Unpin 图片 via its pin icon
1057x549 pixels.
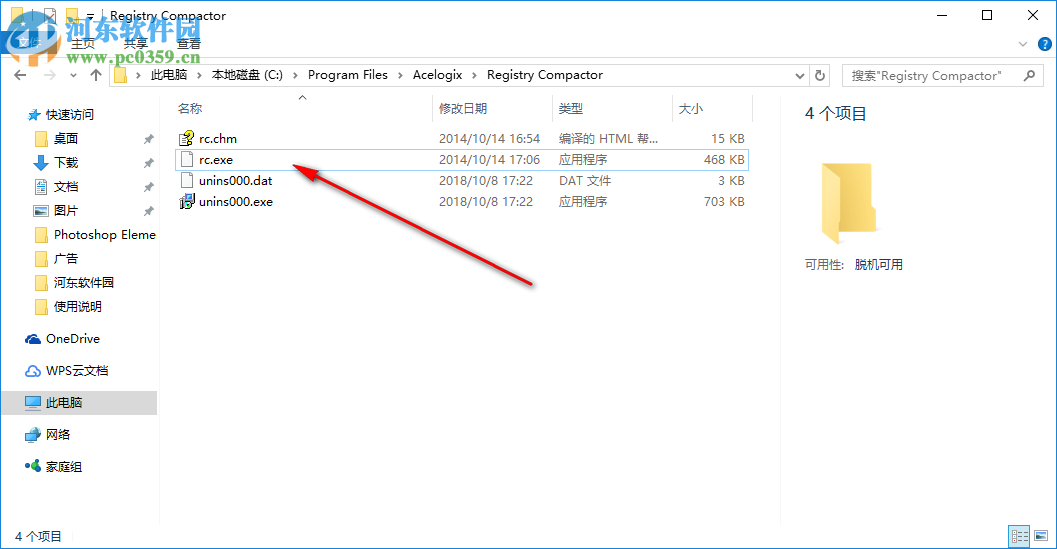pyautogui.click(x=148, y=210)
